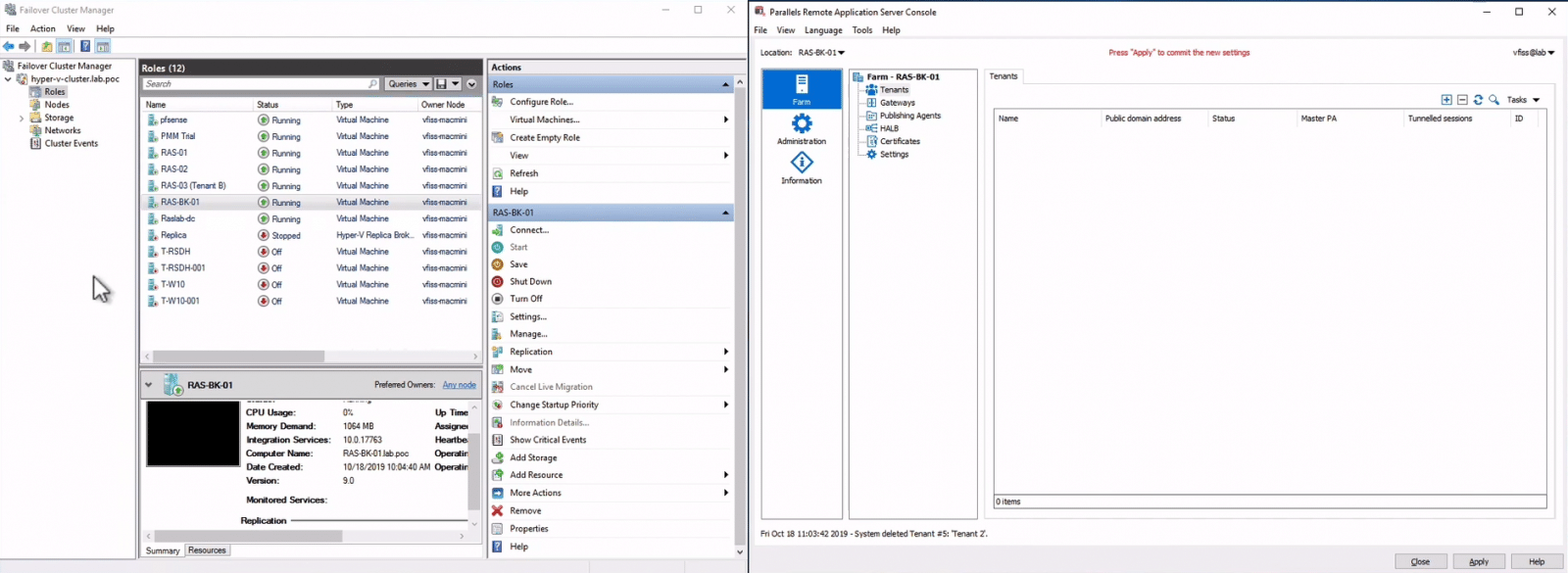Click the Save action for RAS-BK-01
The width and height of the screenshot is (1568, 573).
pyautogui.click(x=518, y=264)
